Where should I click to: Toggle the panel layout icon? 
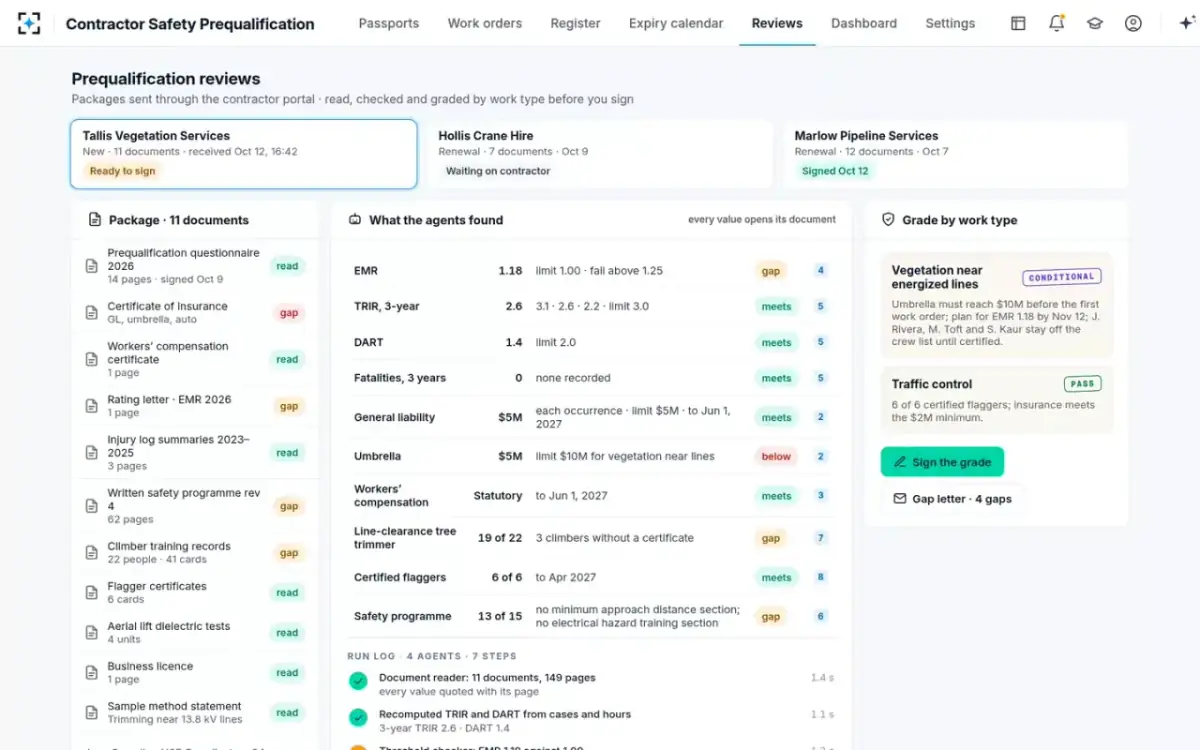point(1018,23)
